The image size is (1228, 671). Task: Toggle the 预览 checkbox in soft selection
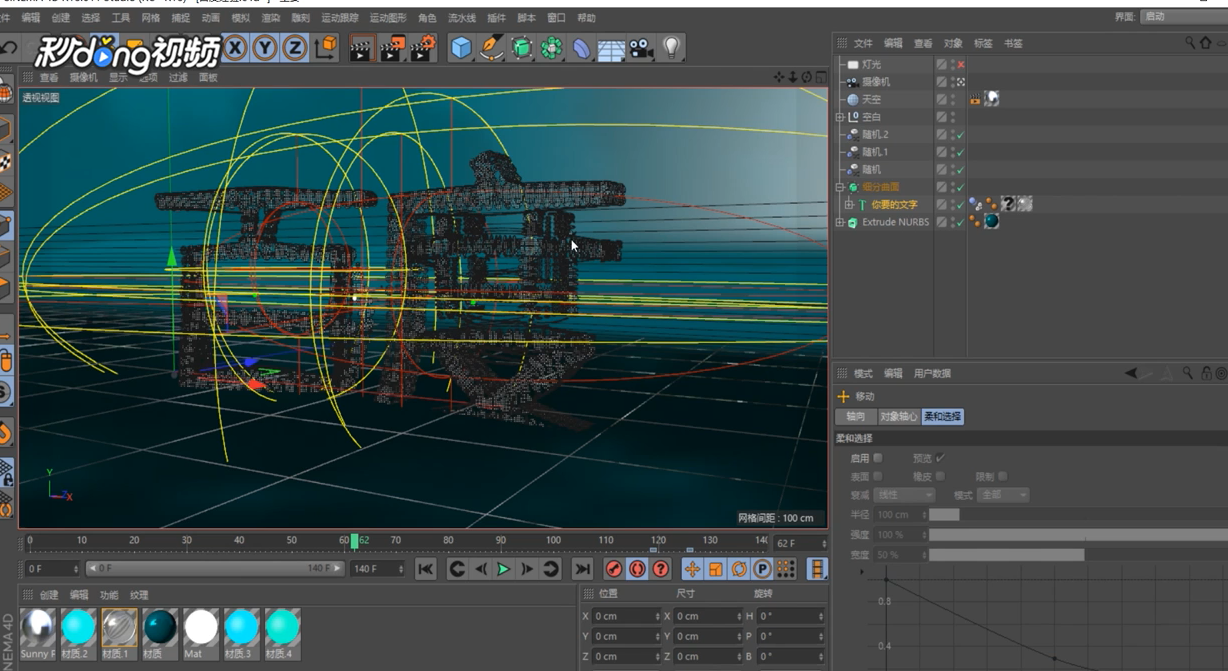tap(940, 458)
